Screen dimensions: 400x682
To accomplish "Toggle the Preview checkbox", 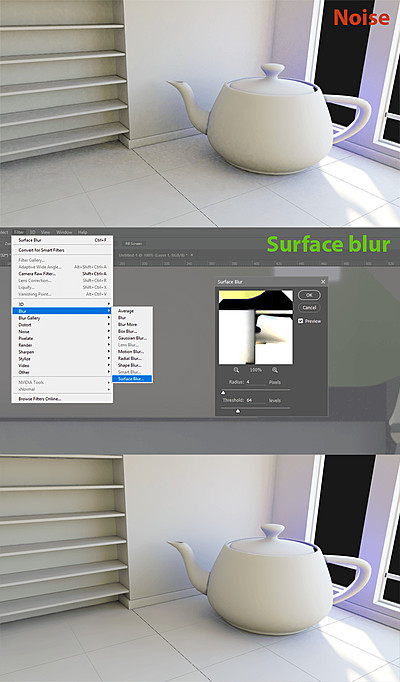I will pos(300,321).
